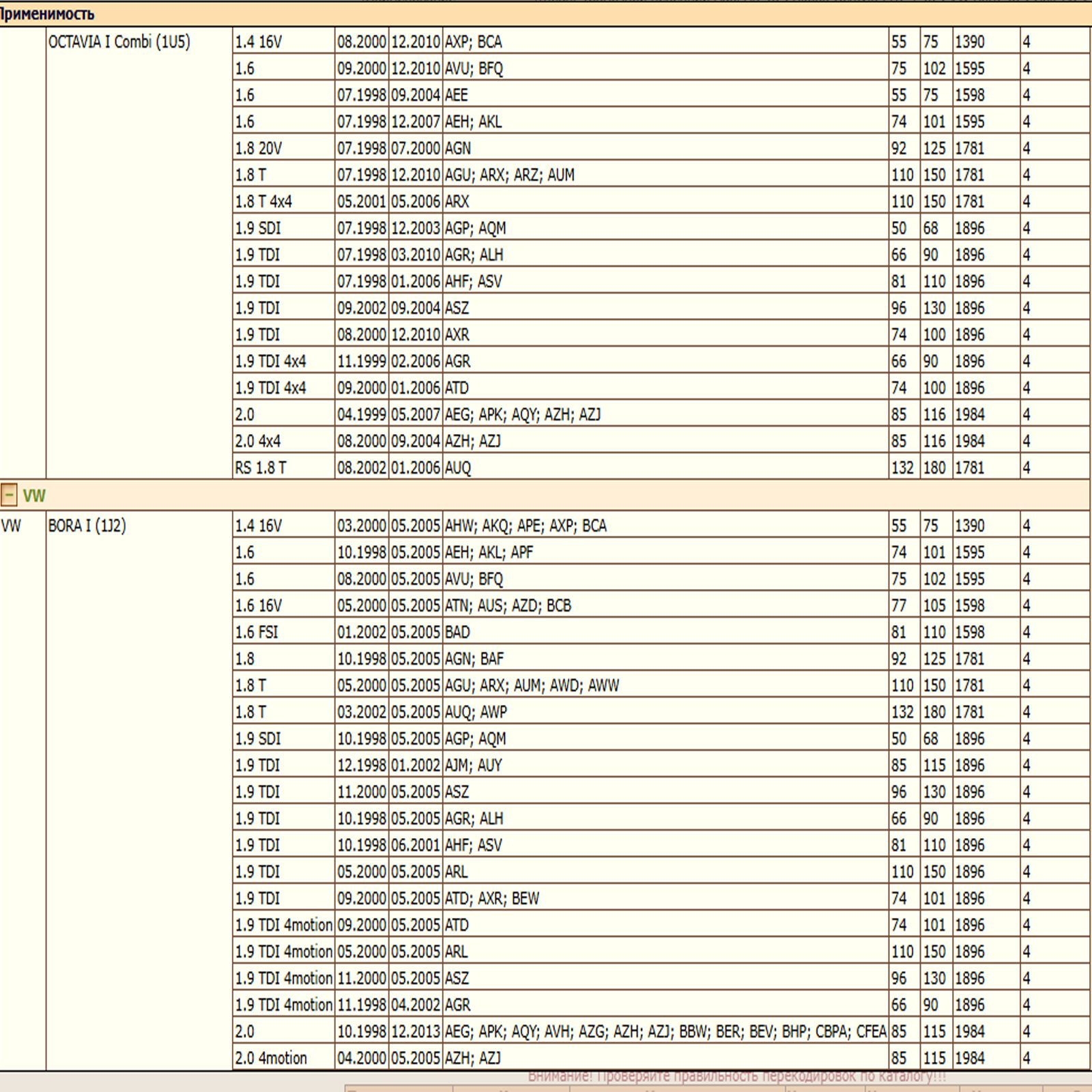Click the date 09.2002 cell
This screenshot has height=1092, width=1092.
tap(362, 308)
